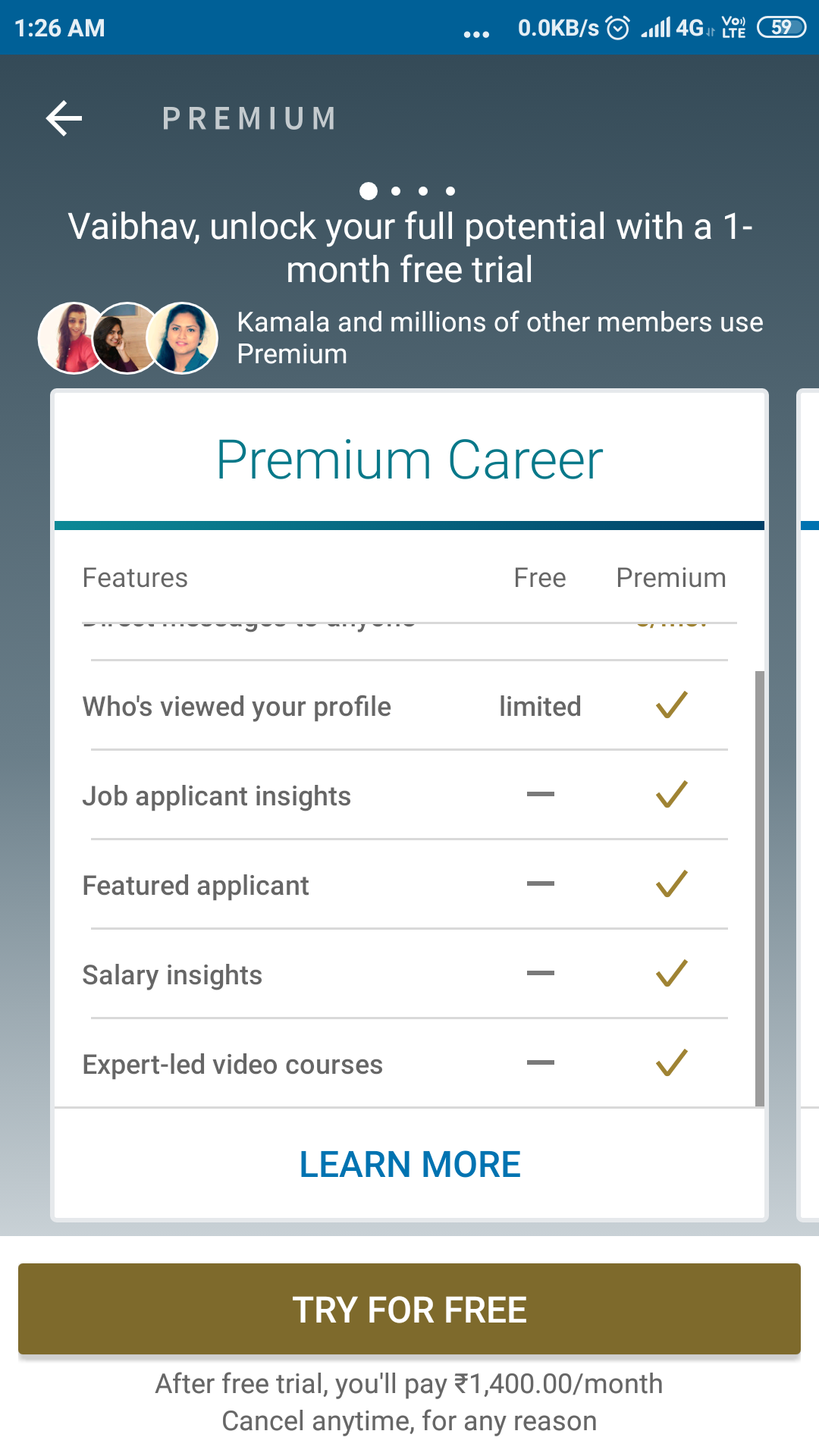Tap the Premium checkmark for Featured applicant
819x1456 pixels.
click(671, 884)
